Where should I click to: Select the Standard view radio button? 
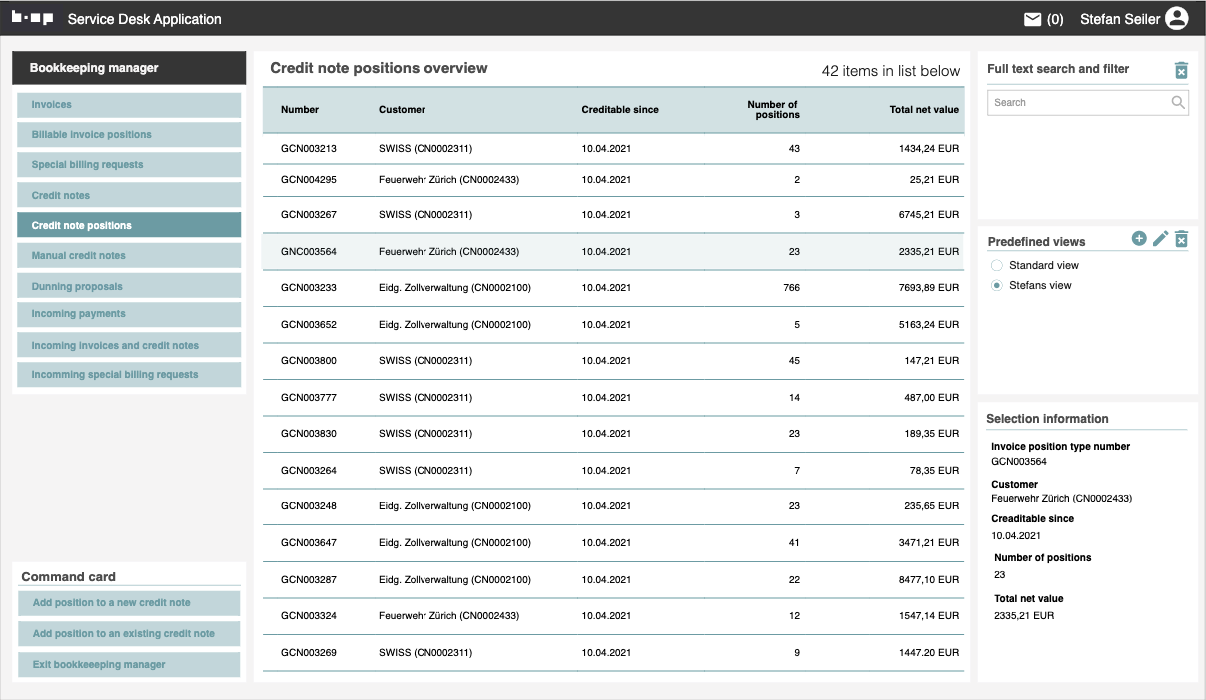(996, 266)
